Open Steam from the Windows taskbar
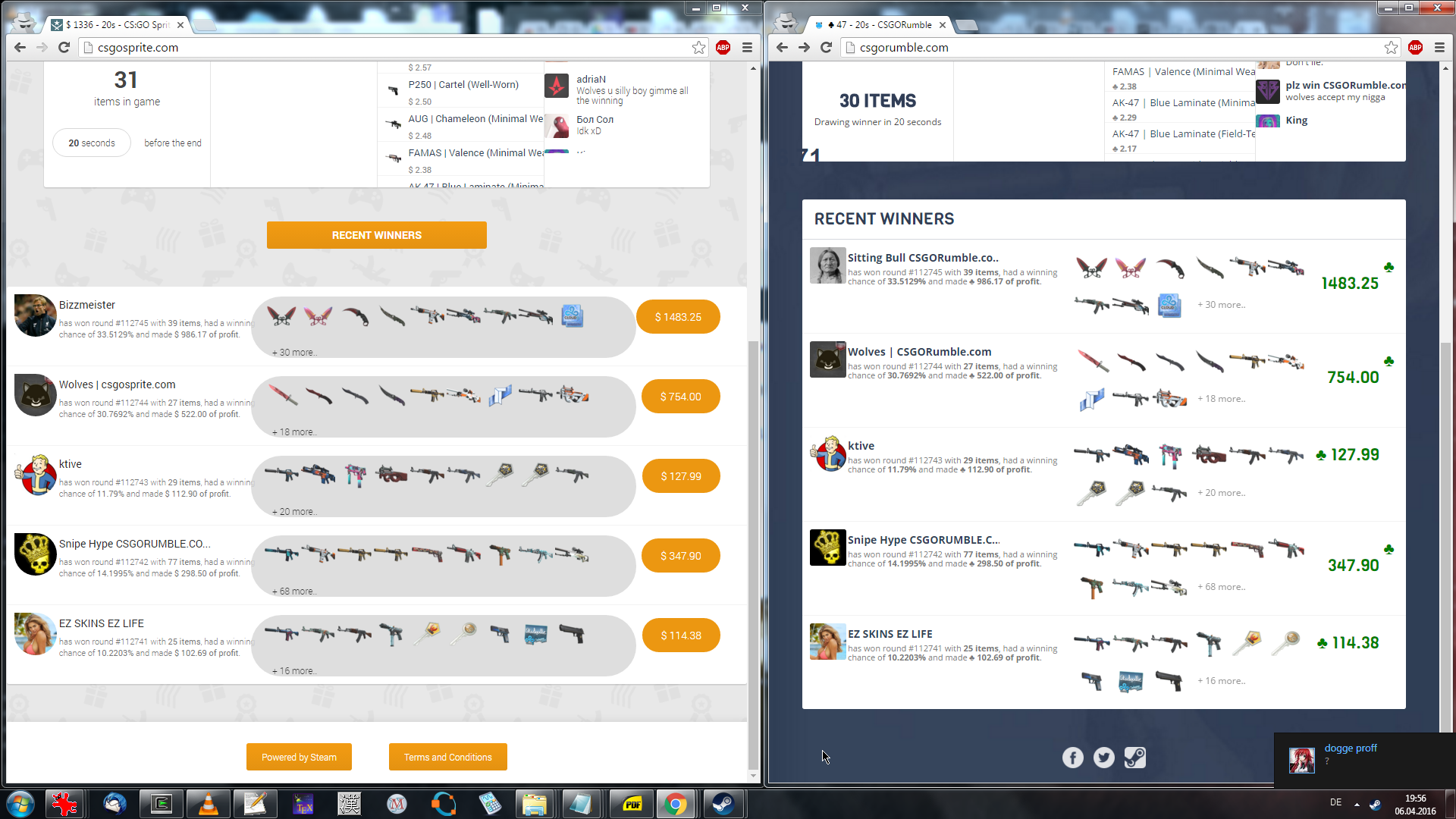1456x819 pixels. coord(723,804)
